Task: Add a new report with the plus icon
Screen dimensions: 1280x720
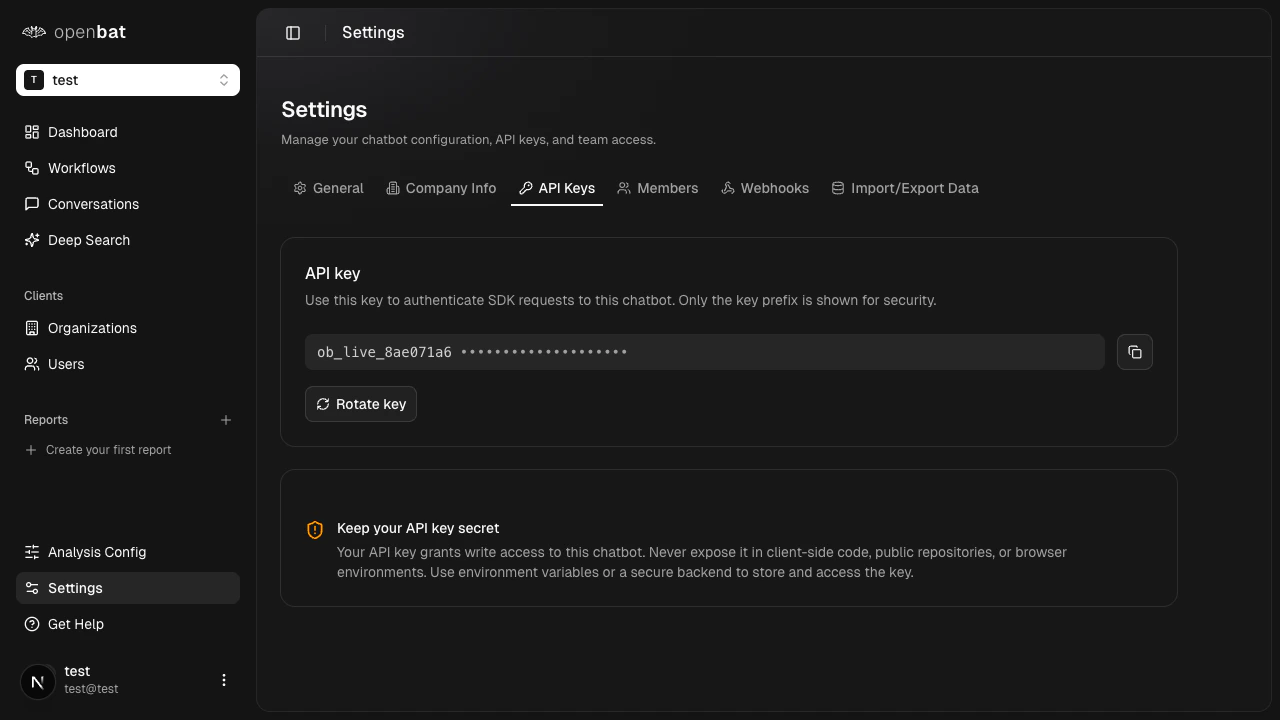Action: [226, 420]
